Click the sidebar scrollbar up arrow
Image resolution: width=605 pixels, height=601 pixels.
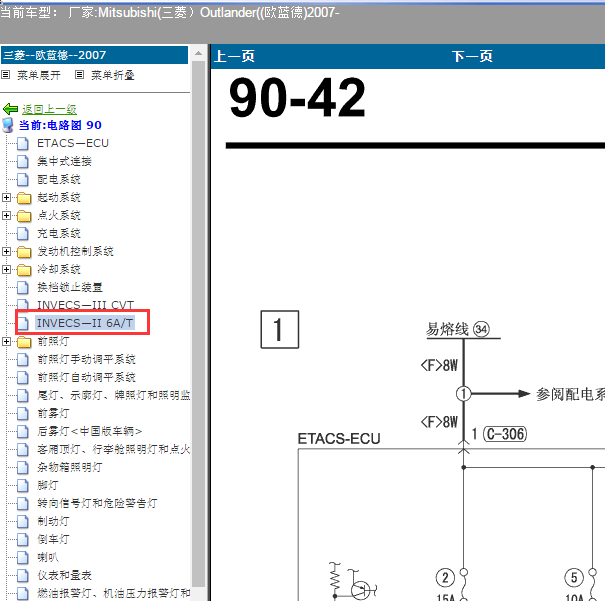tap(199, 53)
